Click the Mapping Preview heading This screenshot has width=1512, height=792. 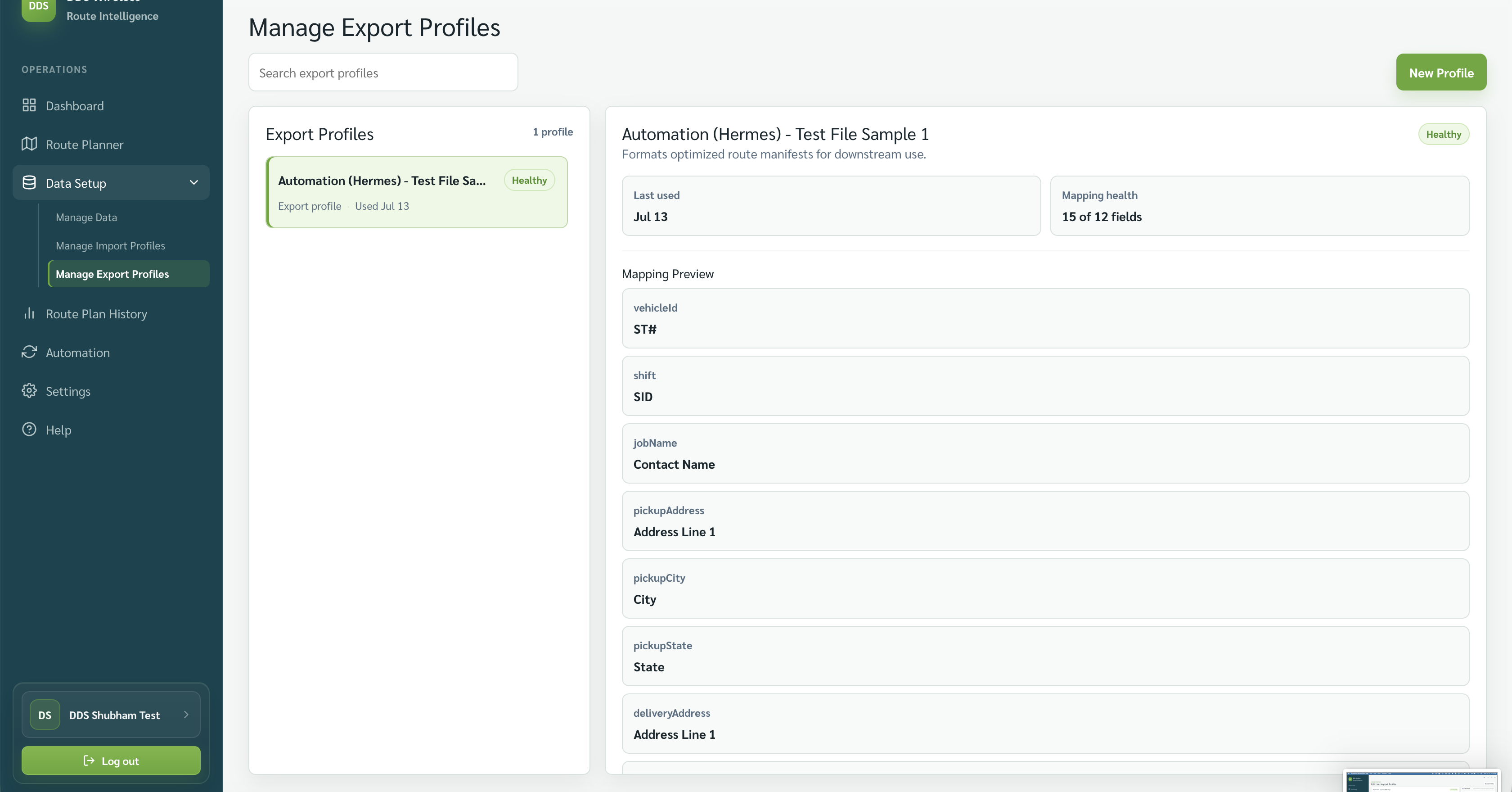coord(667,274)
